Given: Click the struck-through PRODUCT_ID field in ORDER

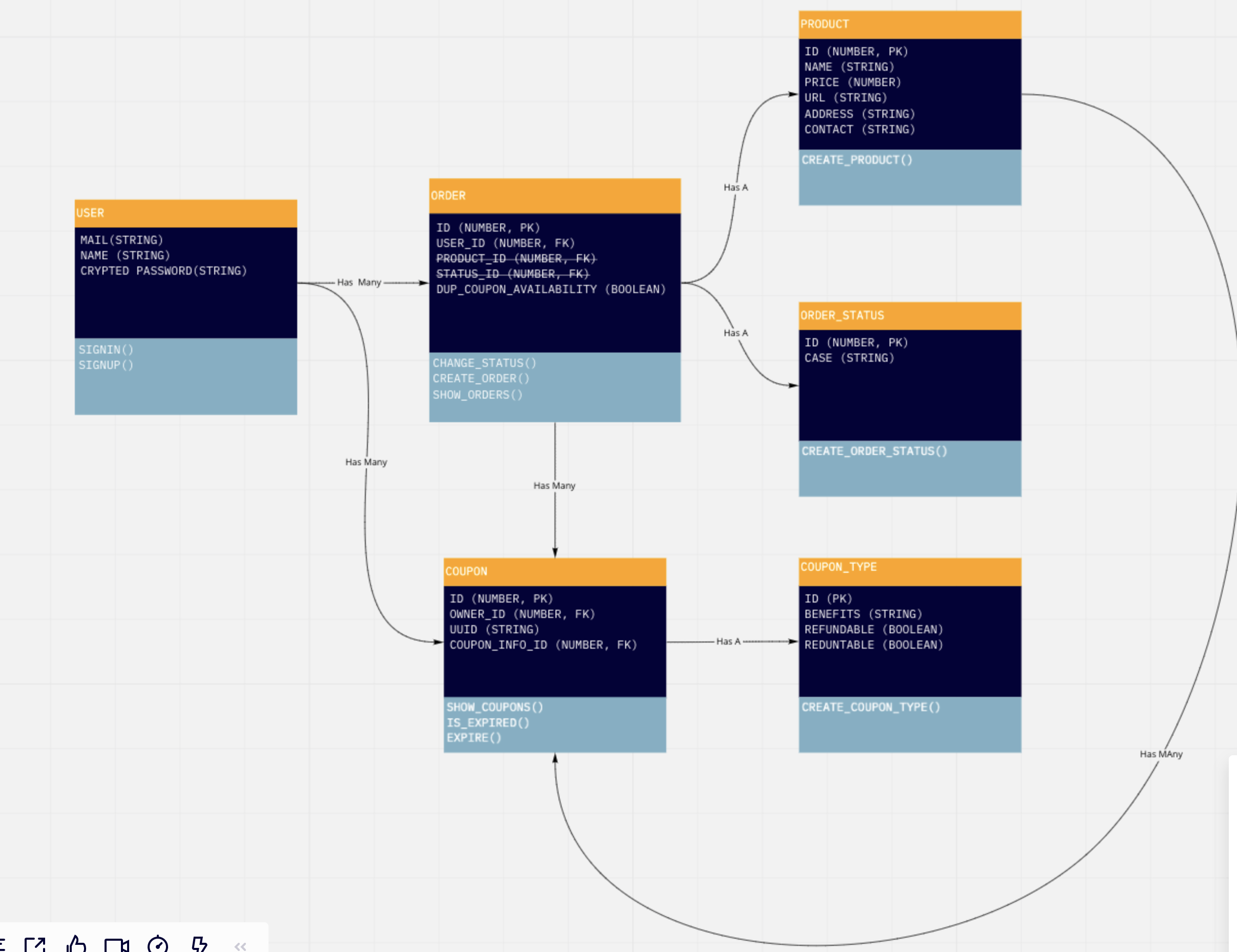Looking at the screenshot, I should pos(516,259).
